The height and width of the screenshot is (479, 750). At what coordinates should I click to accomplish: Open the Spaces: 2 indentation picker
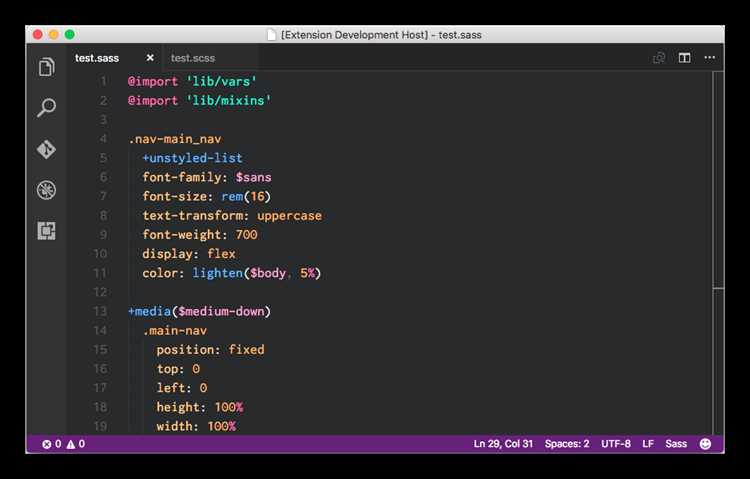tap(567, 443)
